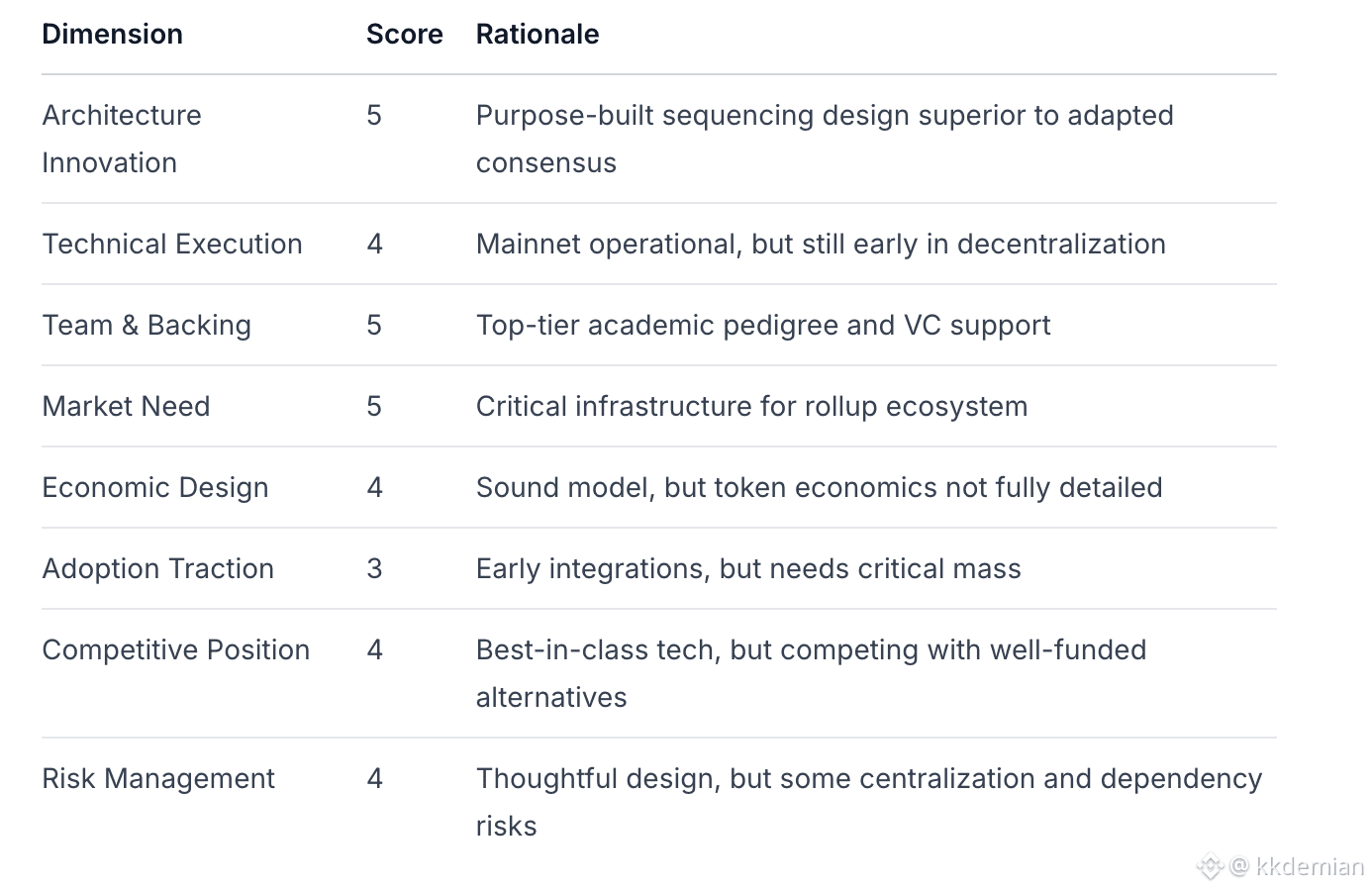Click the Dimension column header

(x=112, y=35)
